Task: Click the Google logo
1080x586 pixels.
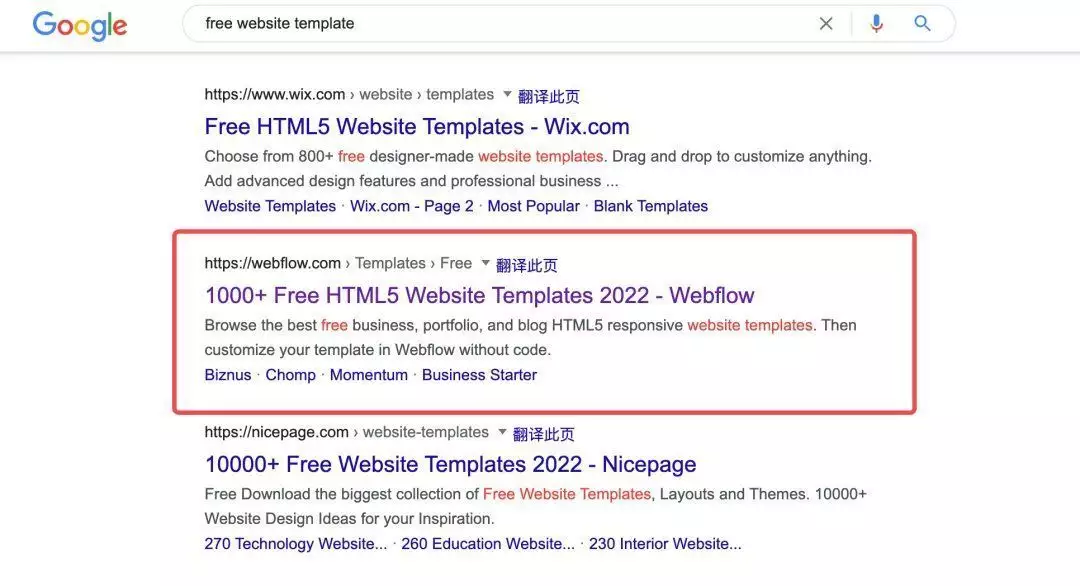Action: (80, 25)
